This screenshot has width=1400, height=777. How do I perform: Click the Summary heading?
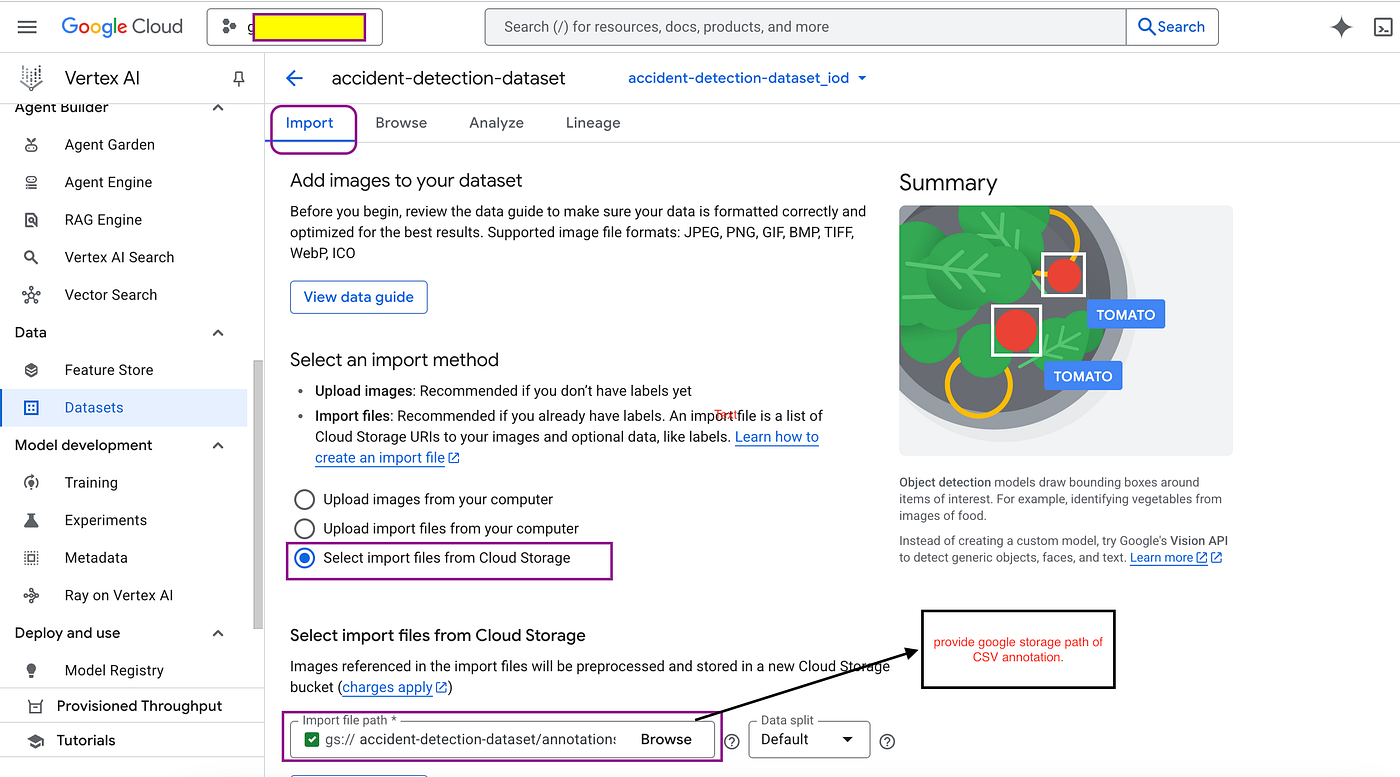948,183
